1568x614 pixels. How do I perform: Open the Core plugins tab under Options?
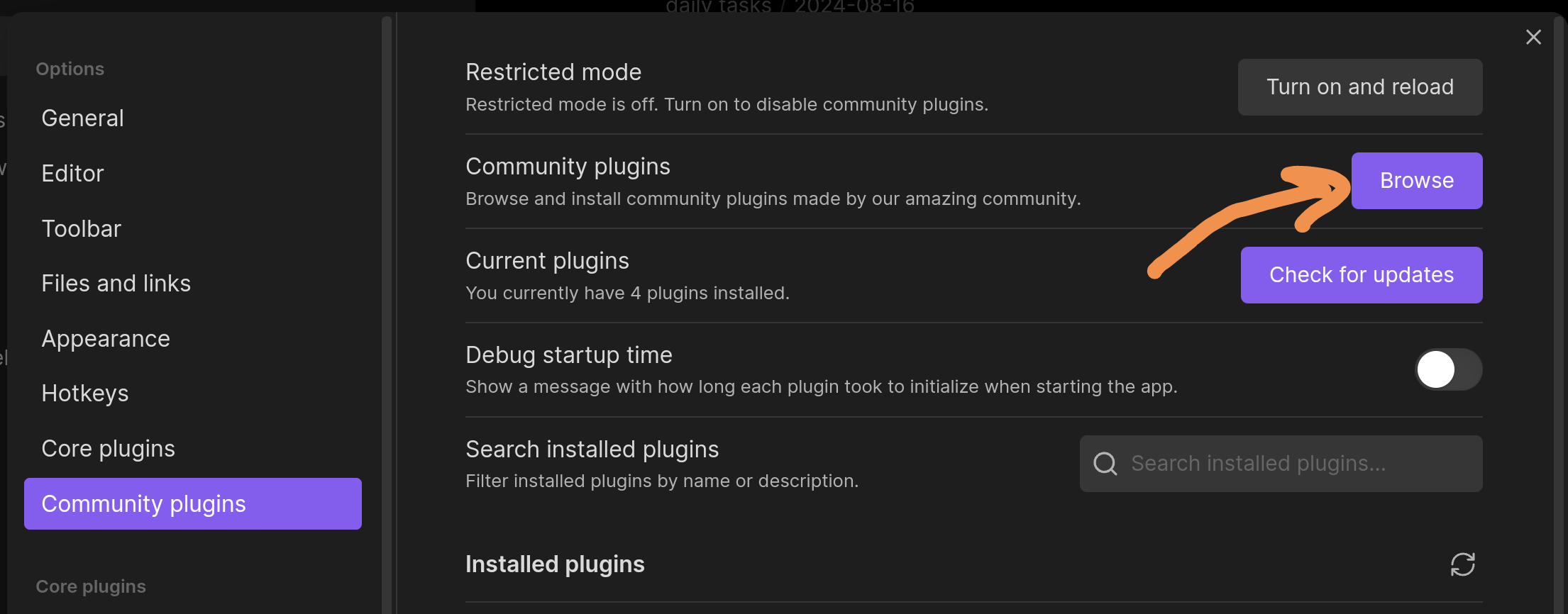[109, 449]
